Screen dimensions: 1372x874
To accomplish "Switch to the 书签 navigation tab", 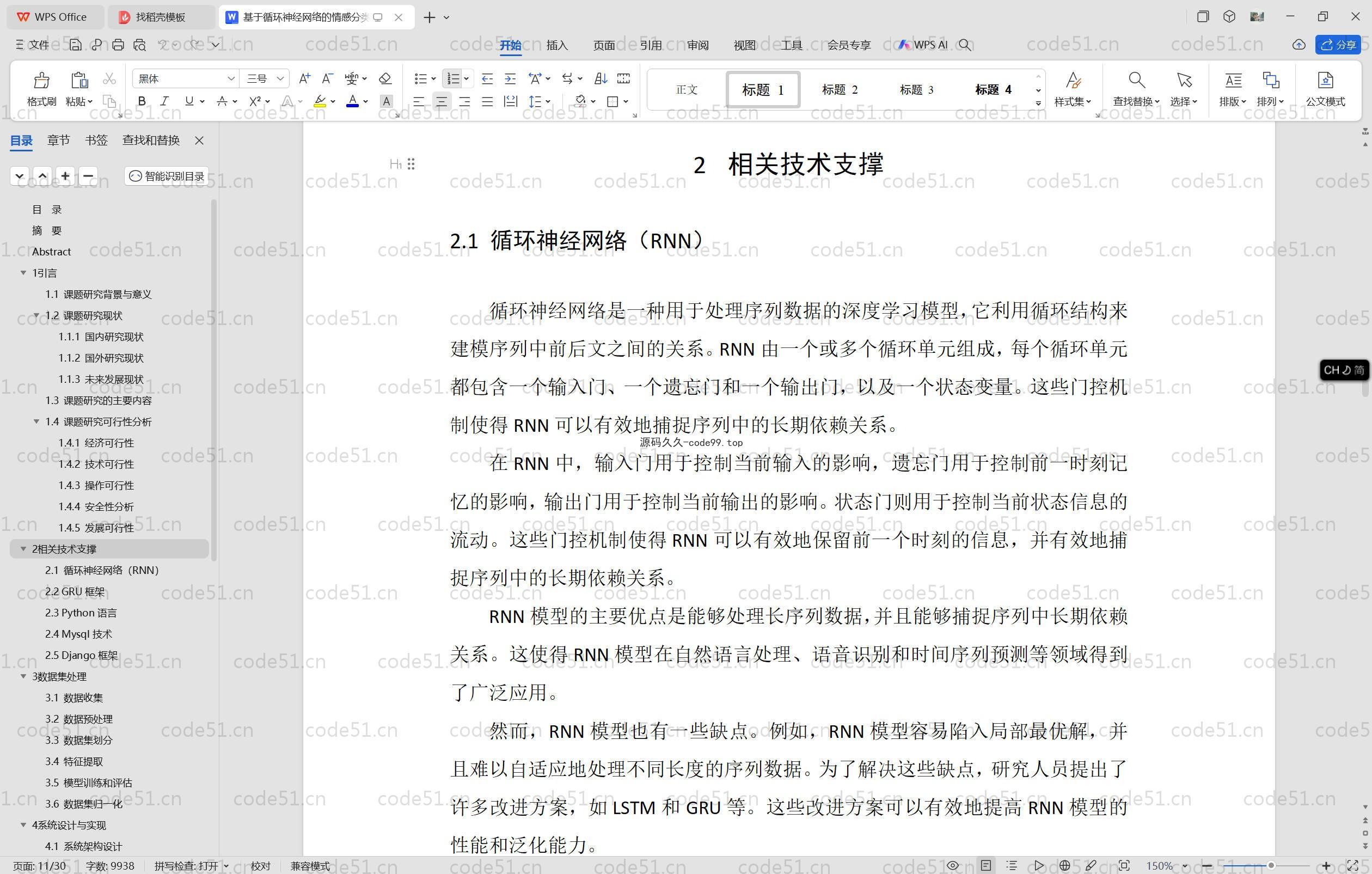I will pyautogui.click(x=96, y=140).
